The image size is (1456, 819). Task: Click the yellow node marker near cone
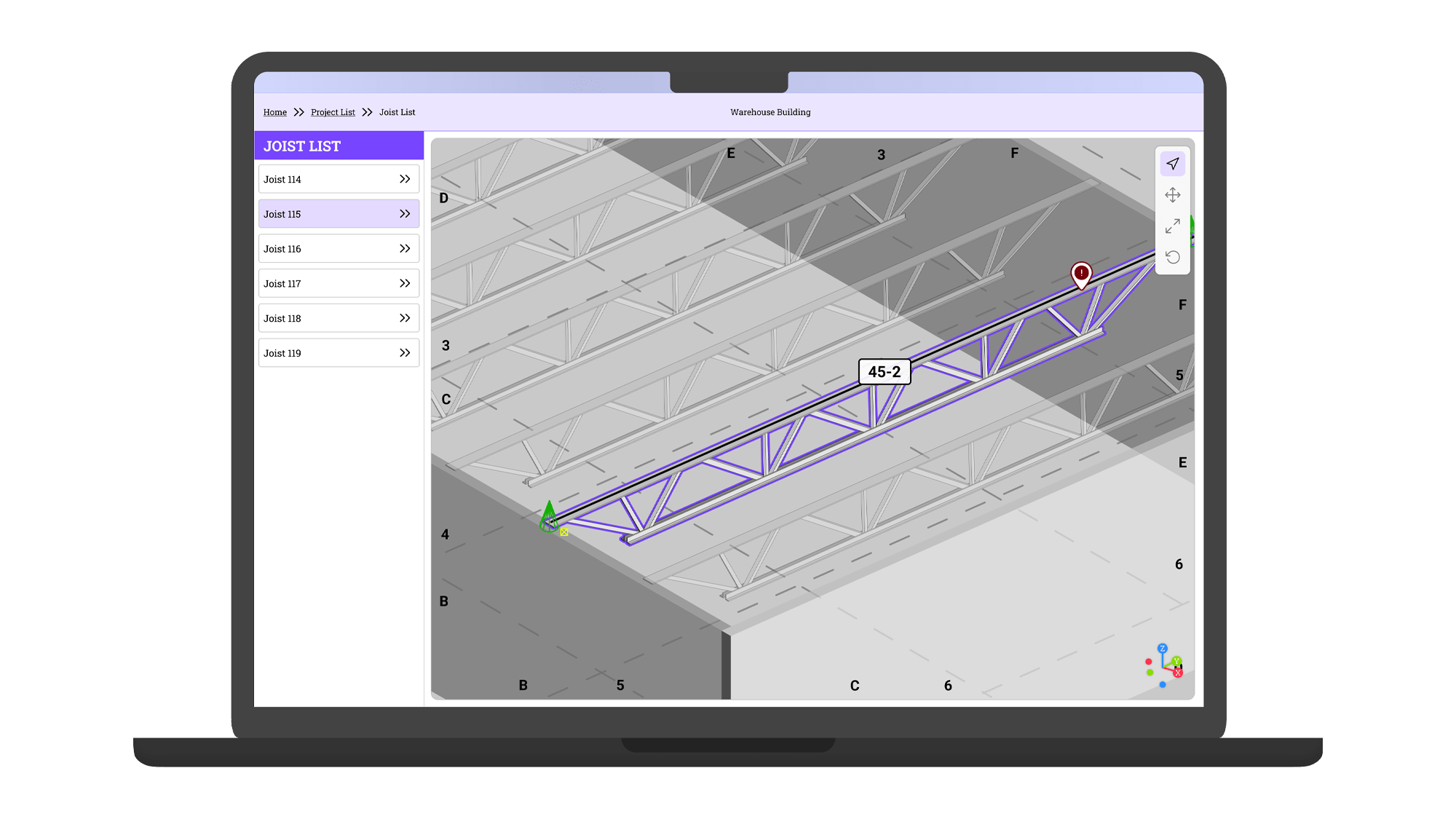(564, 532)
